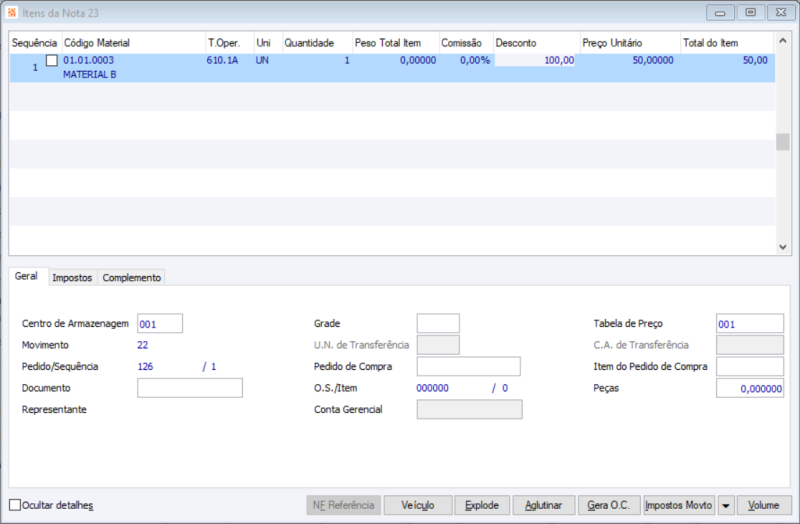Click the Volume button
This screenshot has width=800, height=524.
coord(764,505)
